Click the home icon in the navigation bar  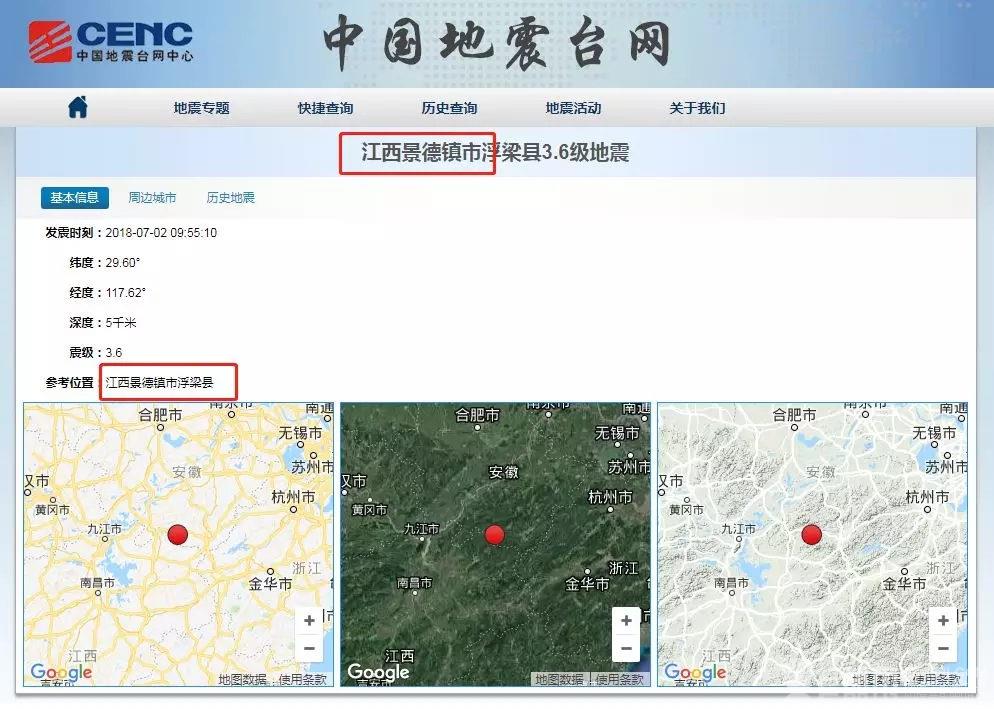click(80, 107)
